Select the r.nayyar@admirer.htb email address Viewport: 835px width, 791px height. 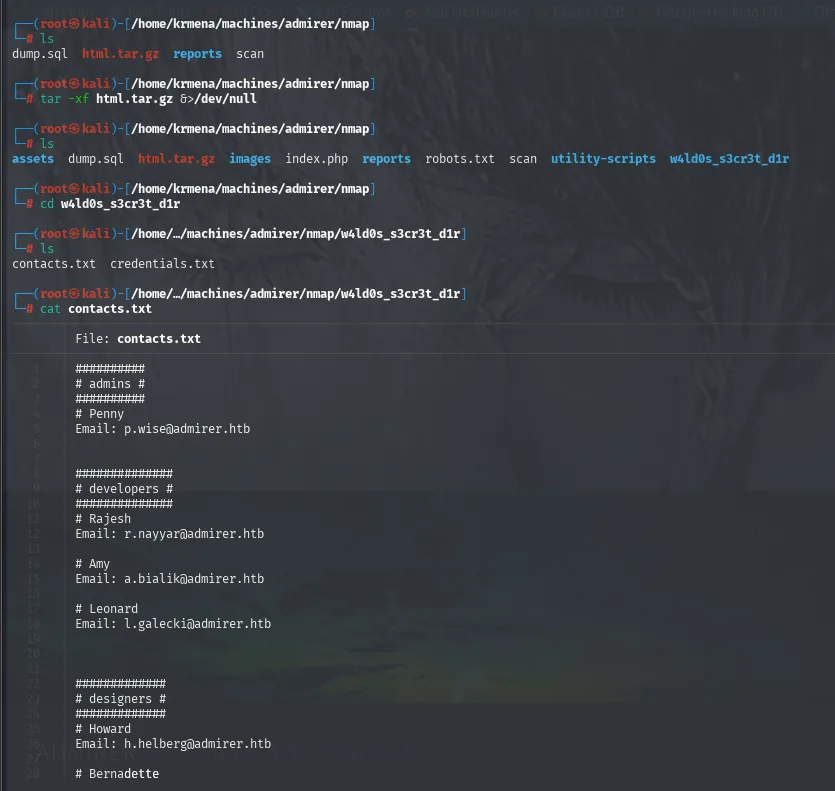pos(194,534)
